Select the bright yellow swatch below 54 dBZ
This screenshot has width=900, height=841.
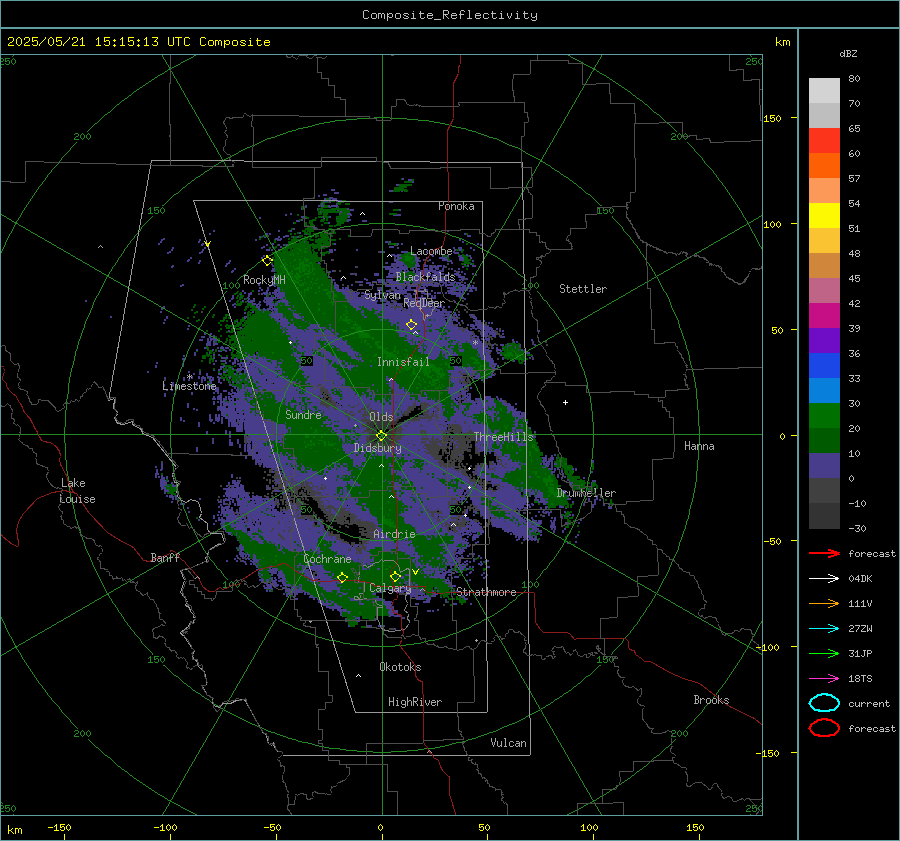click(824, 216)
